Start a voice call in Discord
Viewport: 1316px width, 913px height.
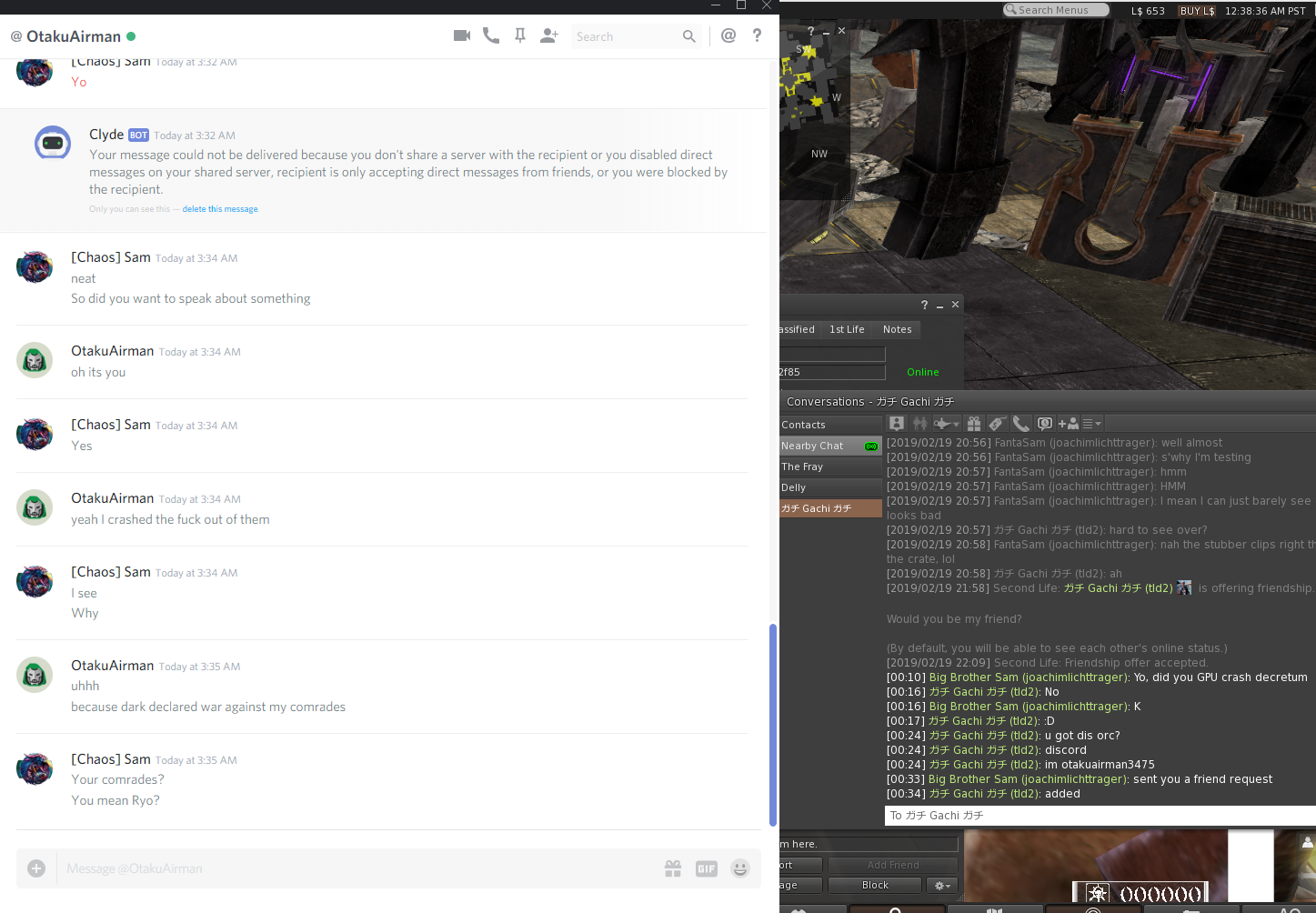coord(491,35)
